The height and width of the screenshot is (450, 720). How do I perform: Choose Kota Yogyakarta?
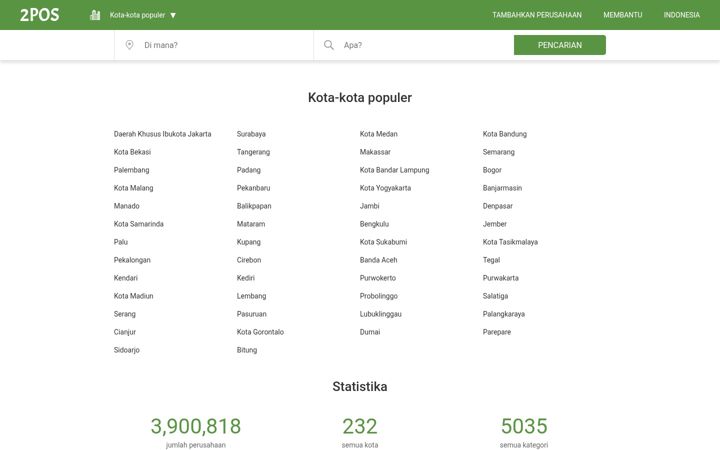[385, 188]
